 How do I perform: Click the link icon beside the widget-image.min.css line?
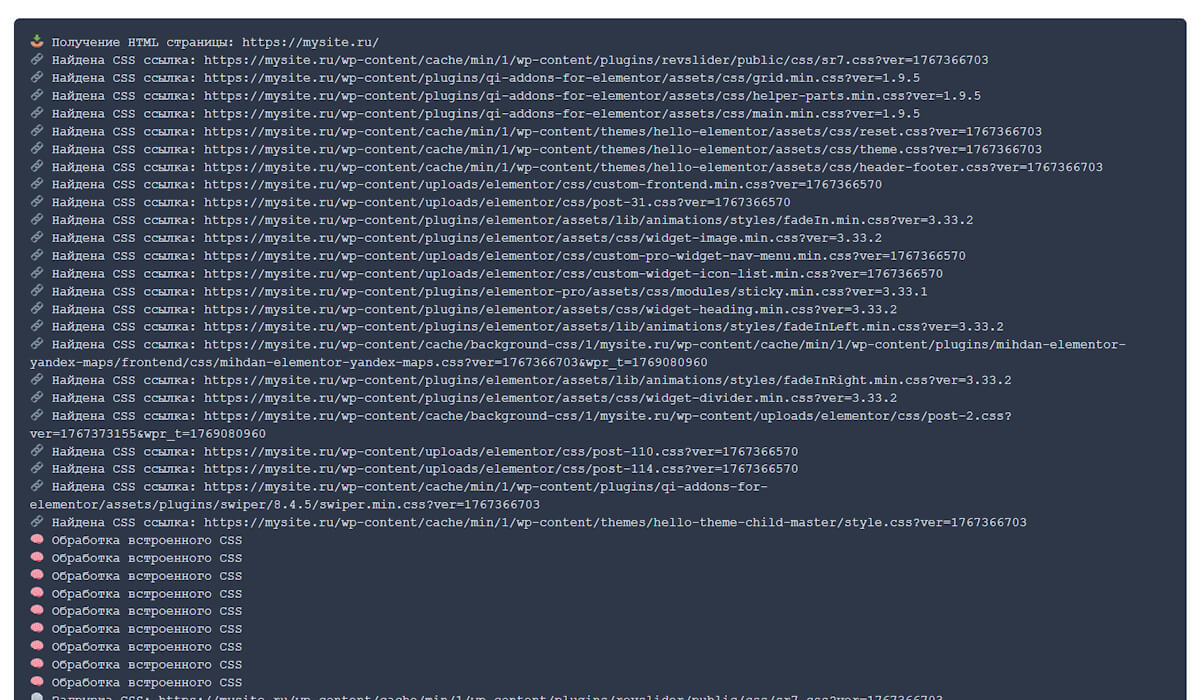click(37, 238)
